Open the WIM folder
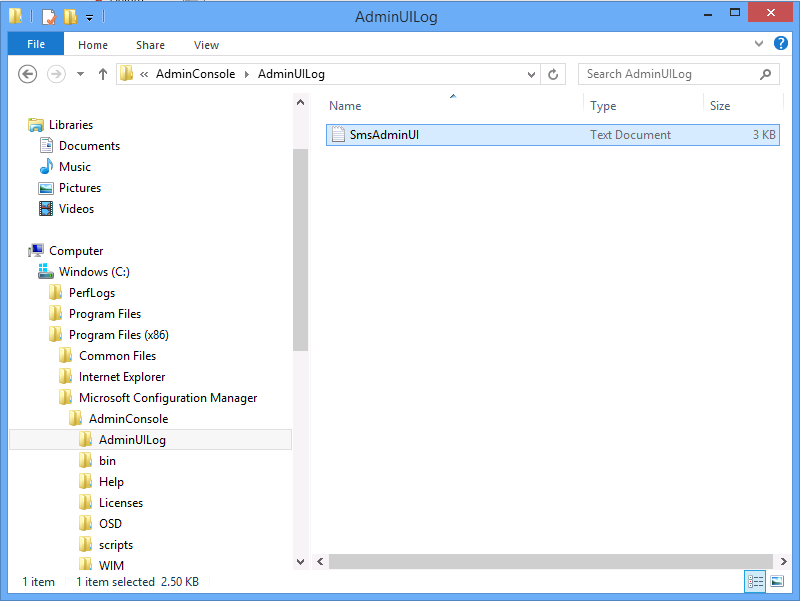Image resolution: width=800 pixels, height=601 pixels. point(111,565)
